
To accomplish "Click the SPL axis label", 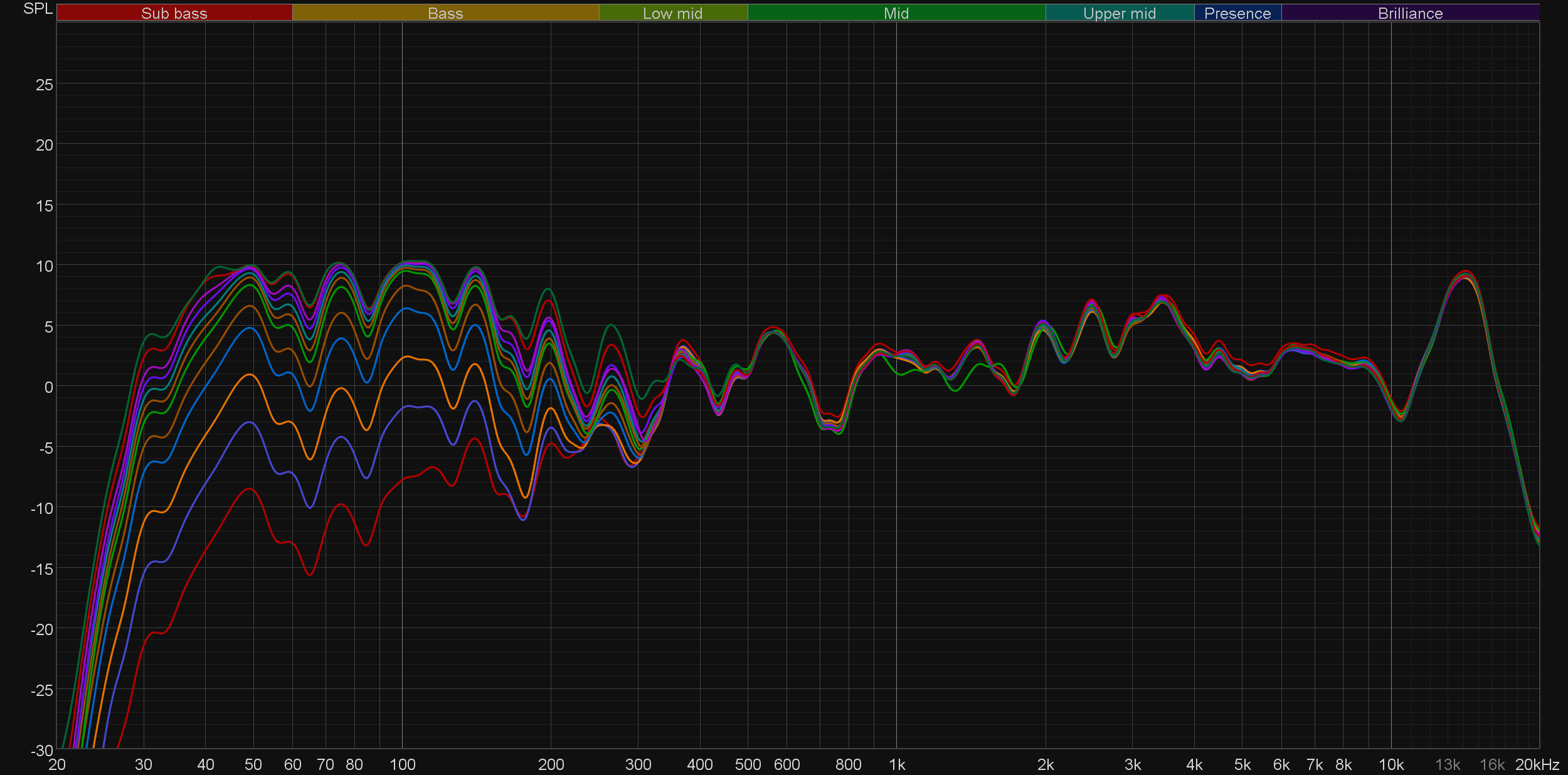I will (38, 9).
